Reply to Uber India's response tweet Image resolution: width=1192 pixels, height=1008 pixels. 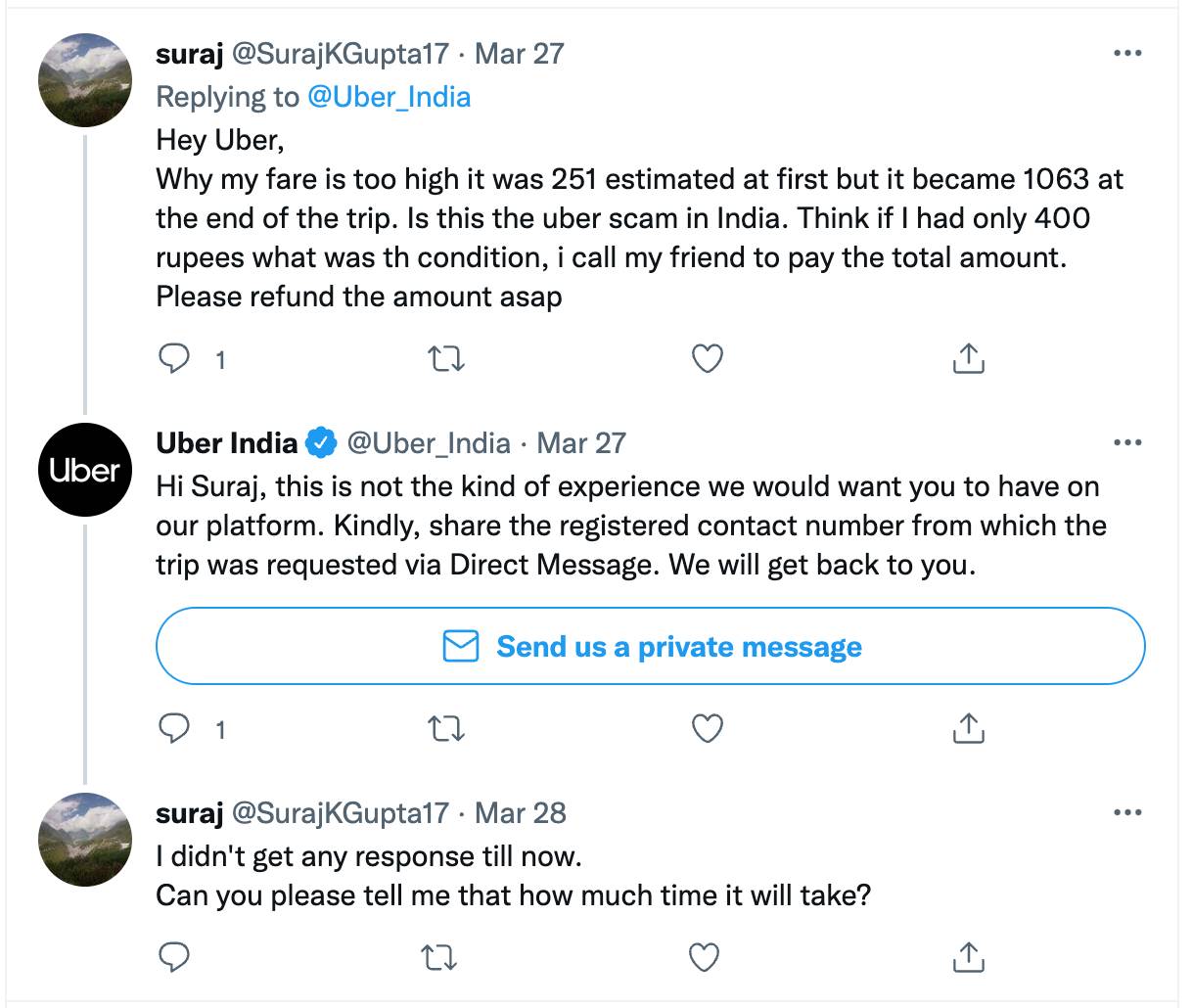pyautogui.click(x=174, y=728)
